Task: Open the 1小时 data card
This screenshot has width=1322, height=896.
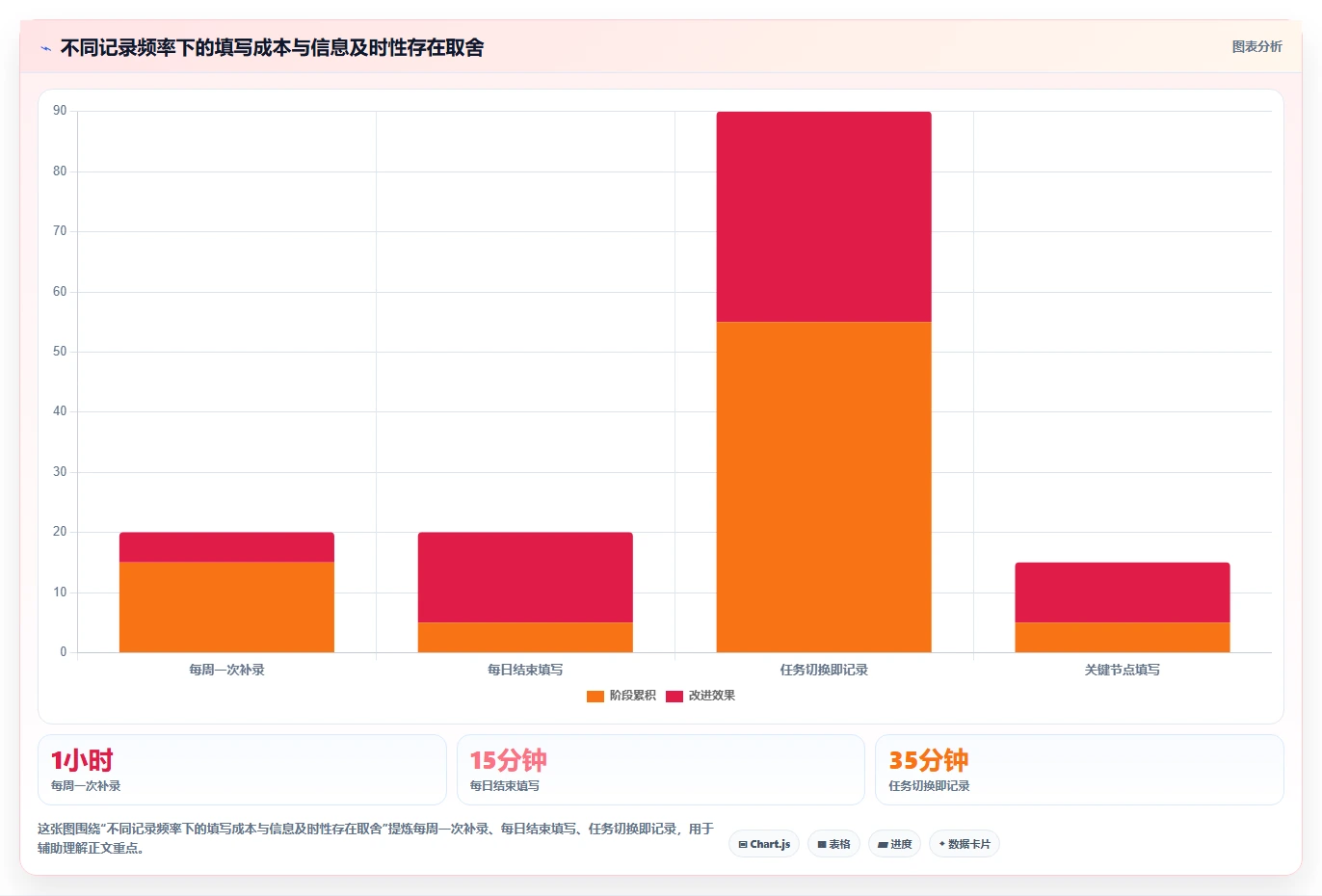Action: coord(242,770)
